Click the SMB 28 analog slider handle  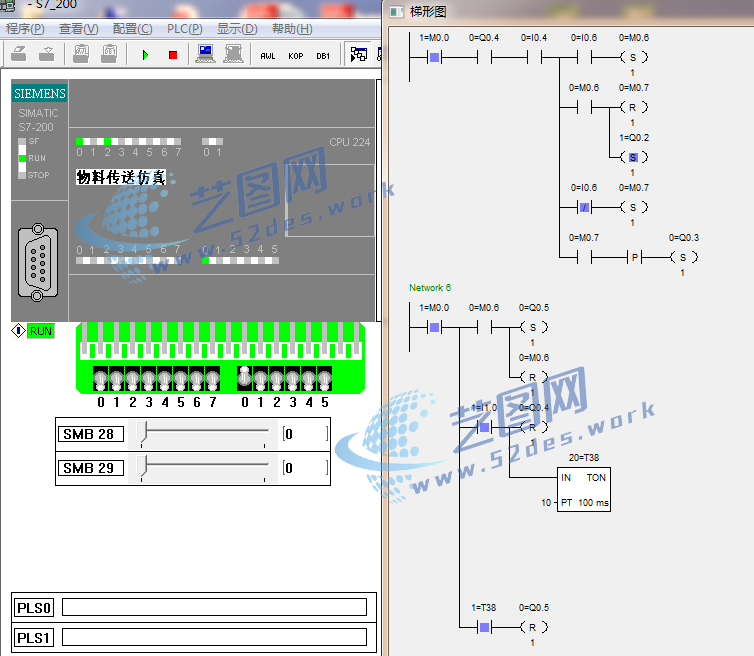click(141, 433)
